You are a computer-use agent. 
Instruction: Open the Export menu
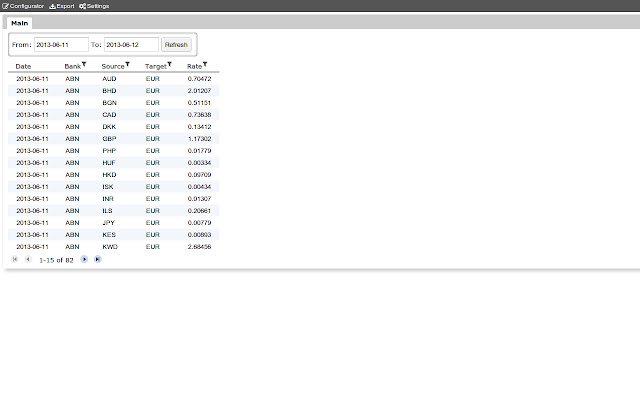(62, 6)
